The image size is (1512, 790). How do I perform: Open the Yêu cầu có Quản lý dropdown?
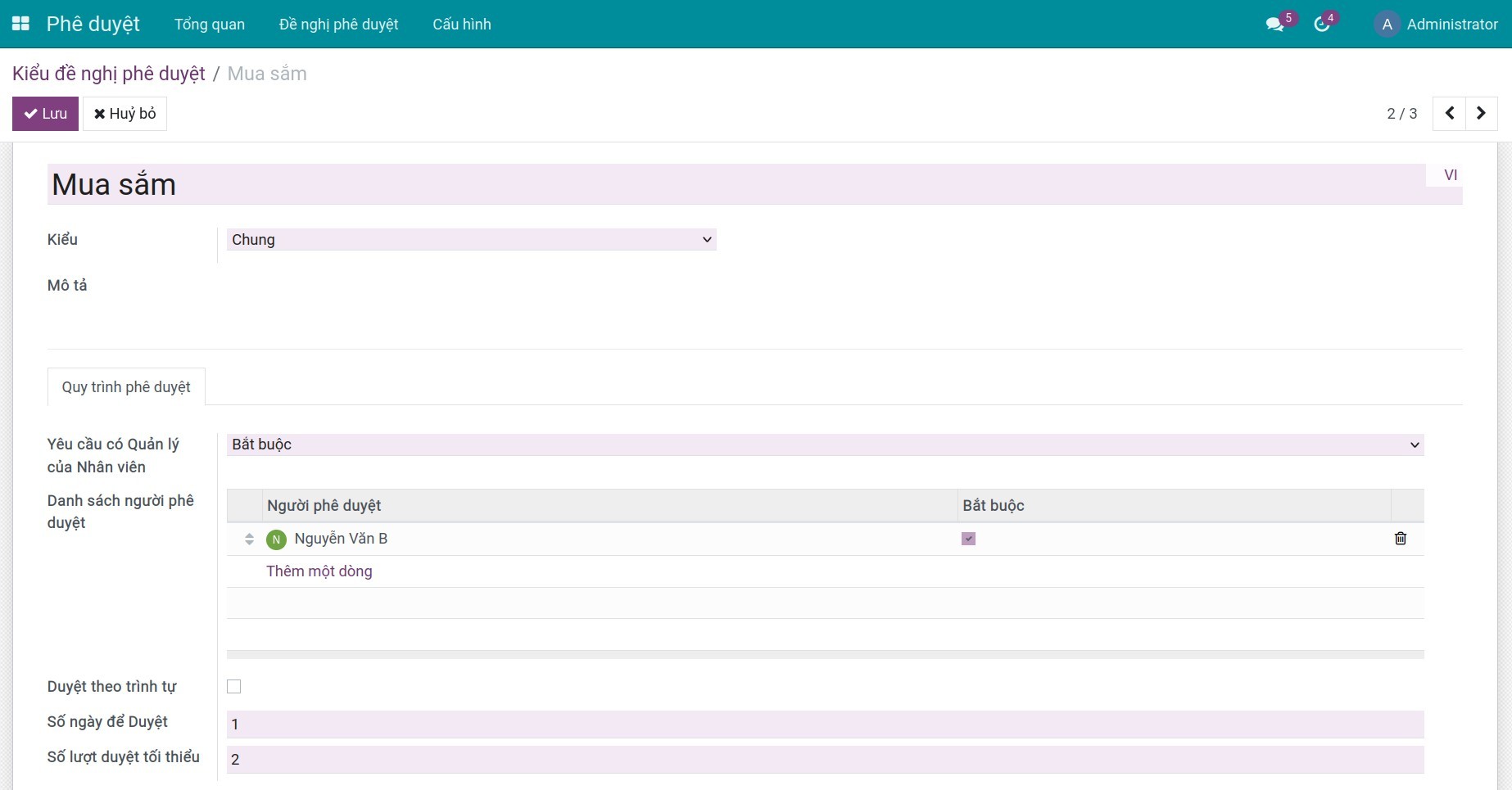pyautogui.click(x=826, y=445)
